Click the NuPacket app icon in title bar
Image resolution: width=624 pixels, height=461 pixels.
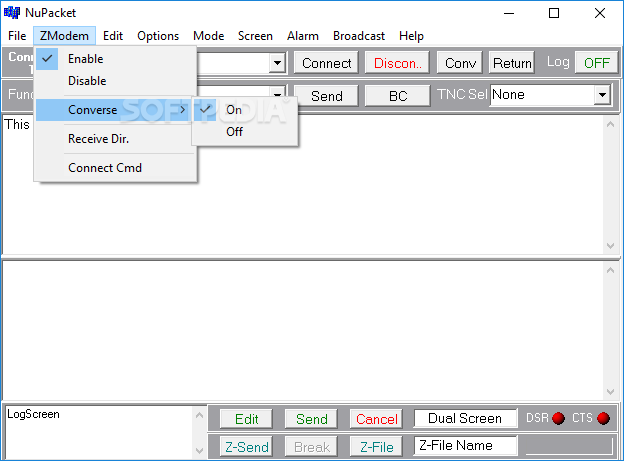point(12,13)
